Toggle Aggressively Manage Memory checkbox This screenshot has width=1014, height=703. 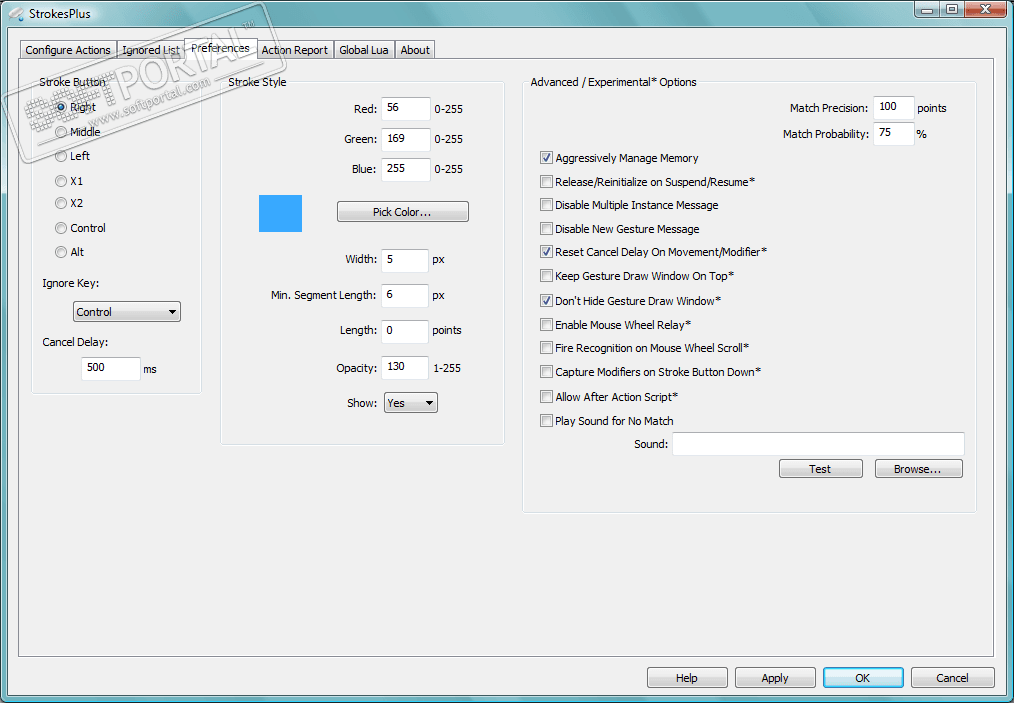tap(546, 158)
